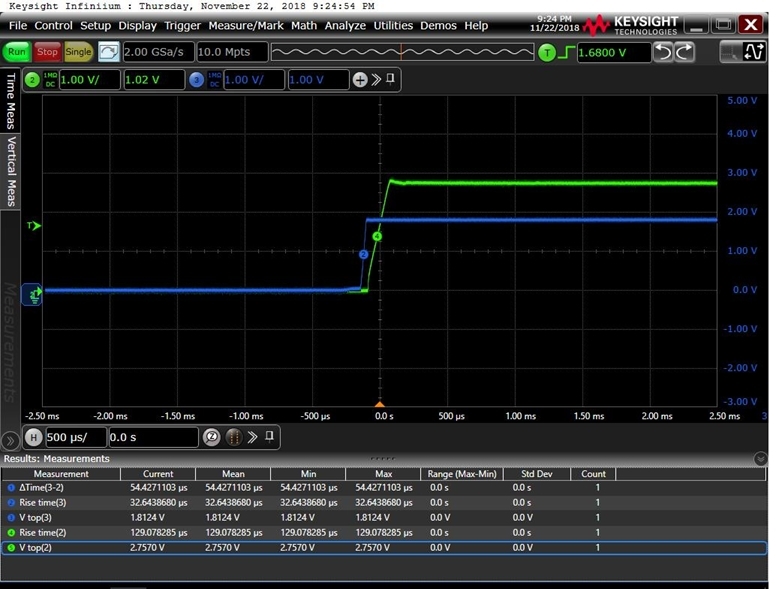The image size is (776, 589).
Task: Click the green Run button
Action: [x=17, y=52]
